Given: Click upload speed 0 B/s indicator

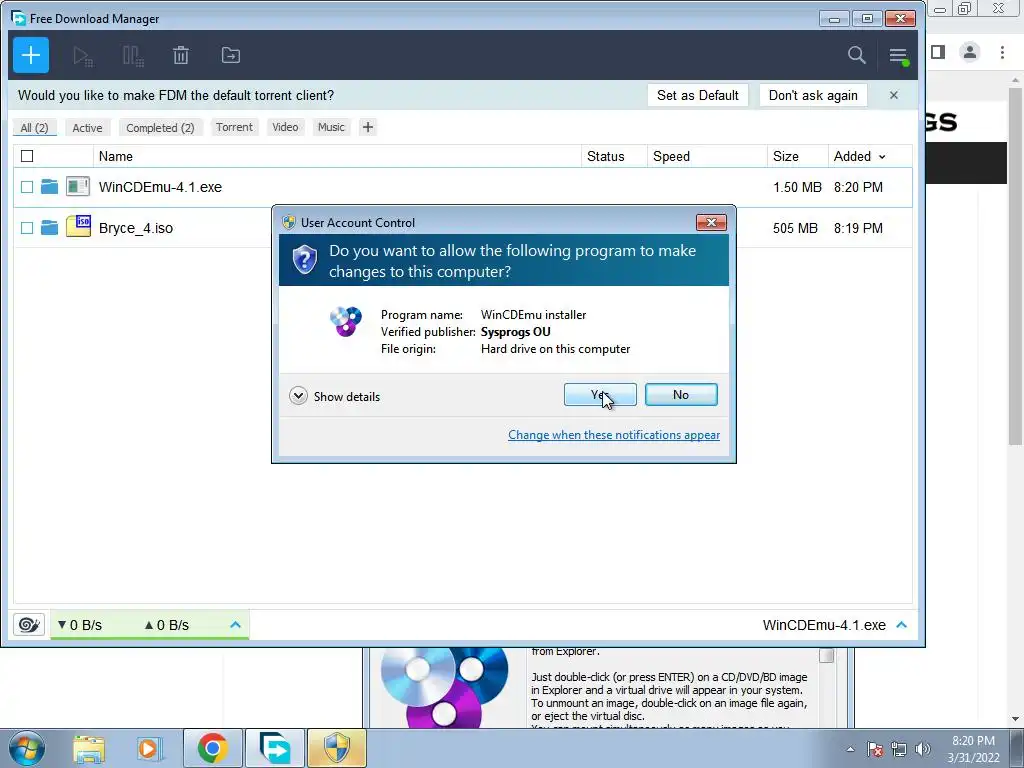Looking at the screenshot, I should [x=167, y=625].
